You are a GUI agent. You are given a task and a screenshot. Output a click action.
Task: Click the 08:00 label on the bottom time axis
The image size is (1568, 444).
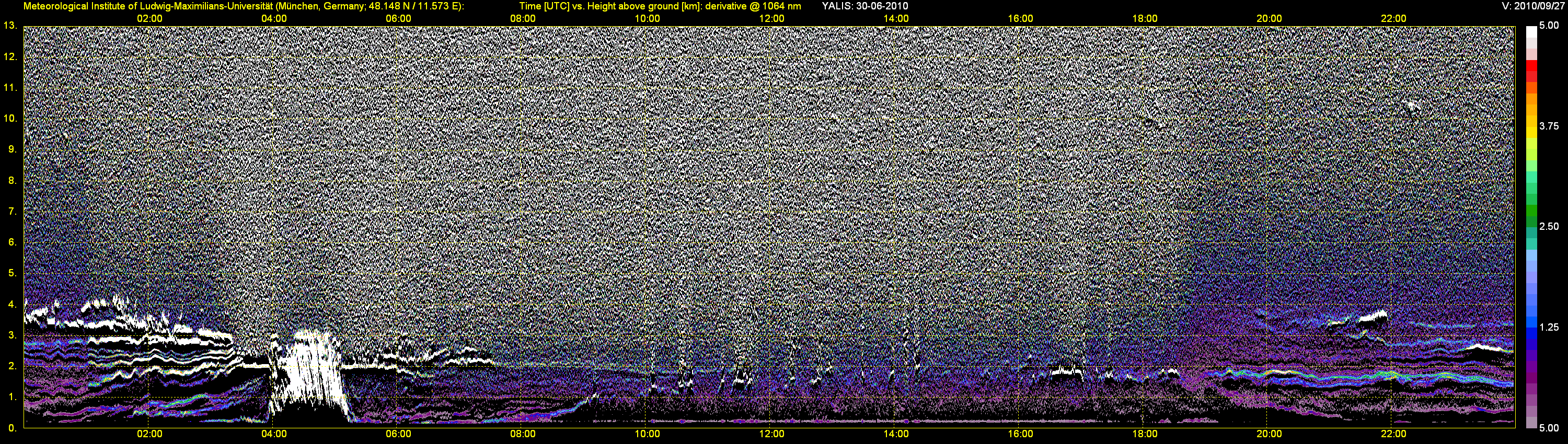(523, 434)
